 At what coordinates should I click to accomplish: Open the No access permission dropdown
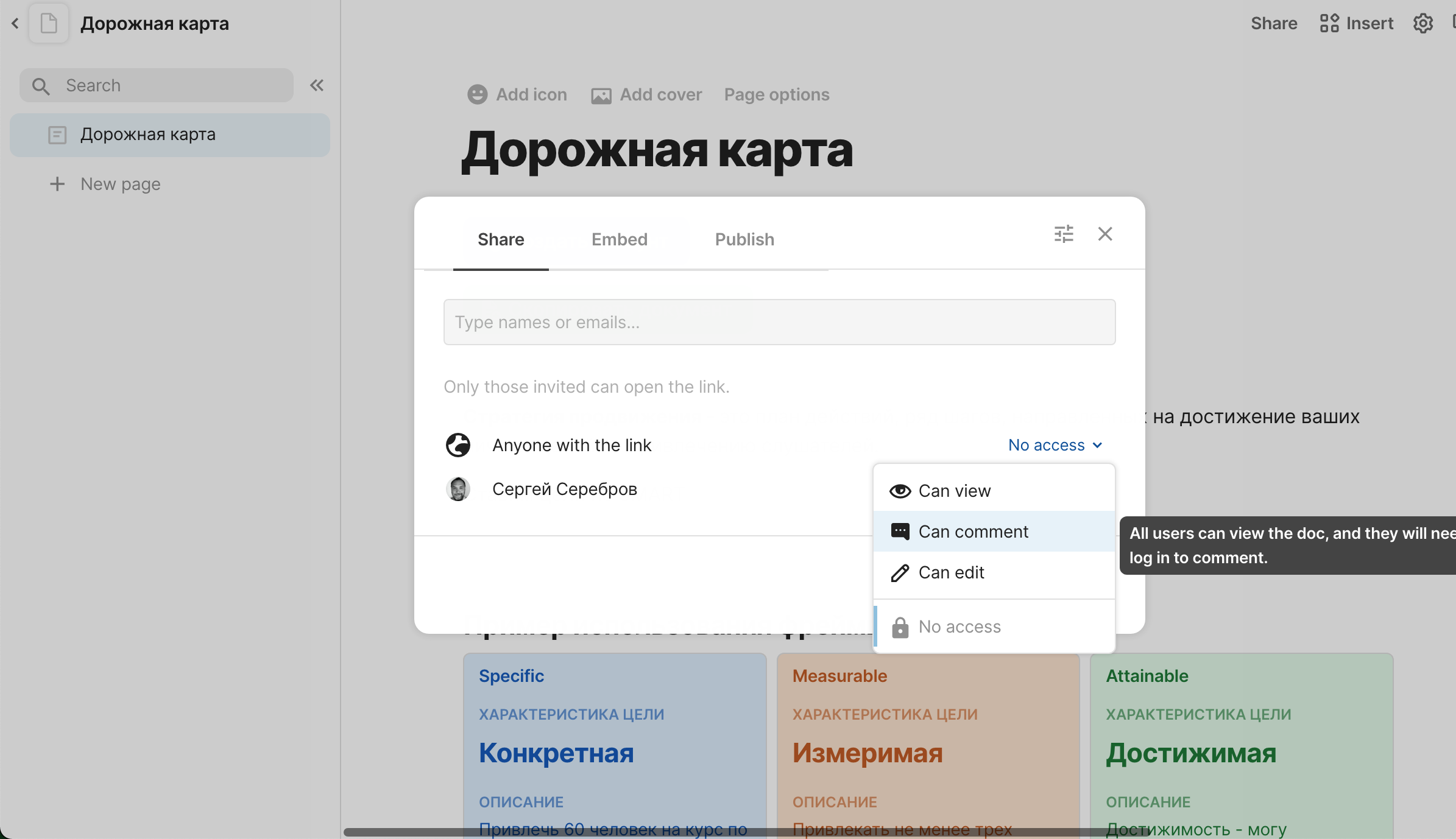click(x=1055, y=445)
